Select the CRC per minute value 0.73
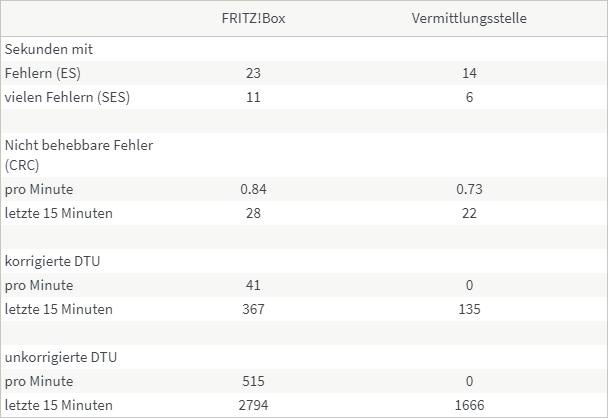The width and height of the screenshot is (608, 418). coord(469,189)
